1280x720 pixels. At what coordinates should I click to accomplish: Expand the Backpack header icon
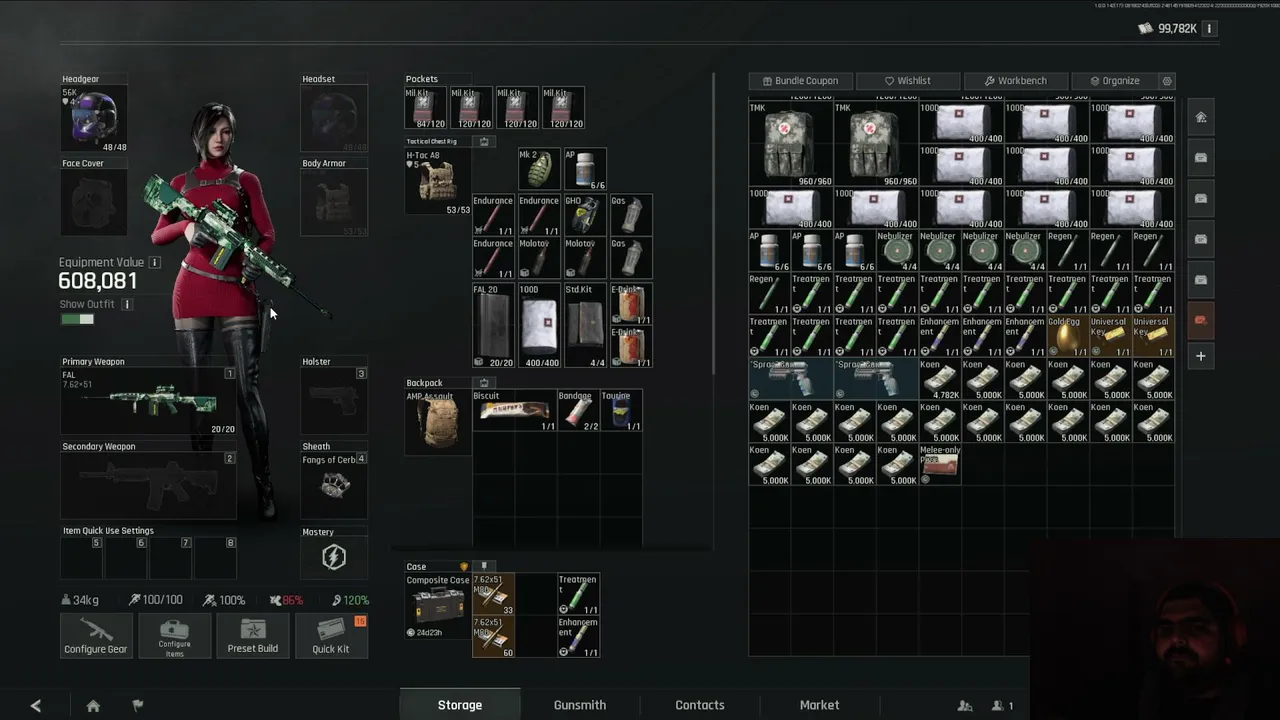point(484,382)
